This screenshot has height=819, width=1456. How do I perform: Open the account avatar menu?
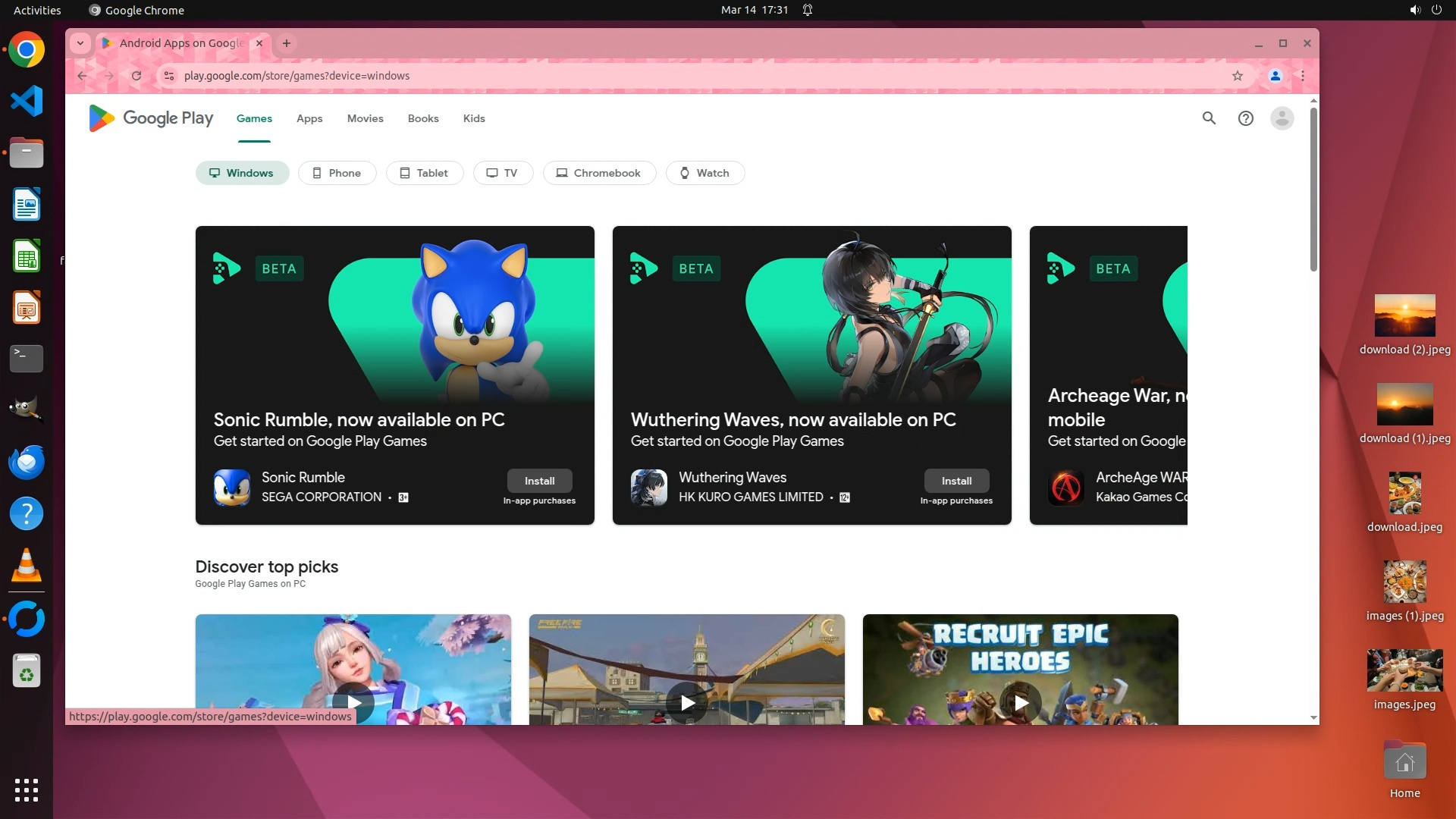click(1282, 118)
